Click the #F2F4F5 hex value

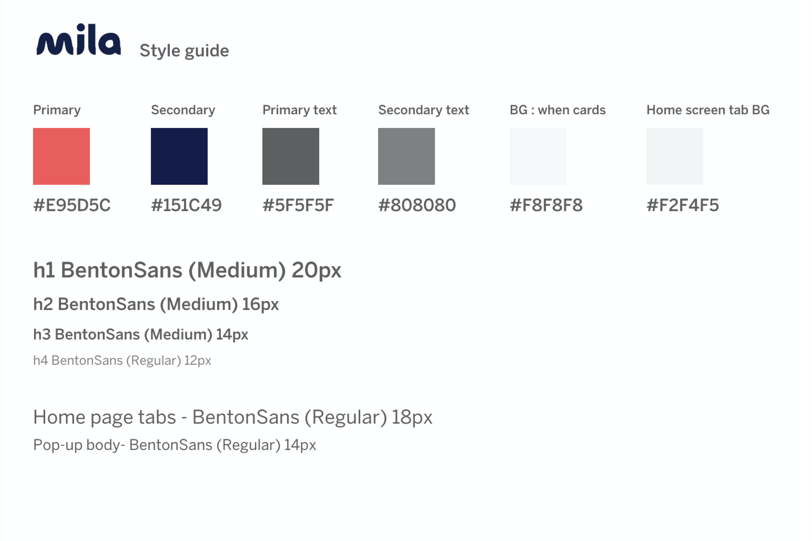tap(683, 206)
